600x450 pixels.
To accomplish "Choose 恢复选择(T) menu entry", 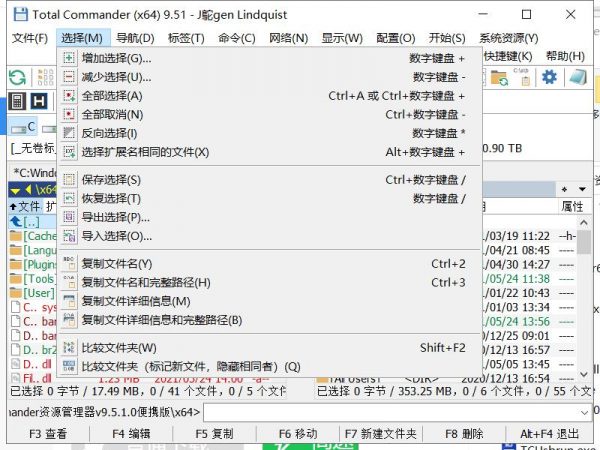I will 269,199.
